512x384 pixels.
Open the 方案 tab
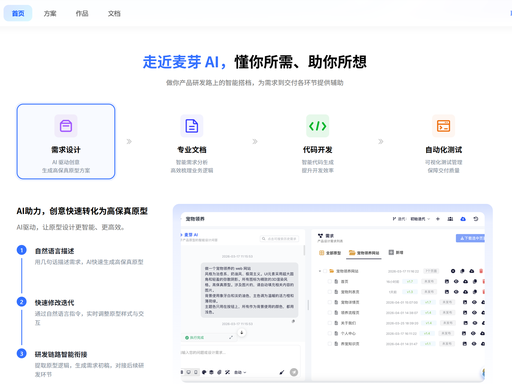(50, 13)
